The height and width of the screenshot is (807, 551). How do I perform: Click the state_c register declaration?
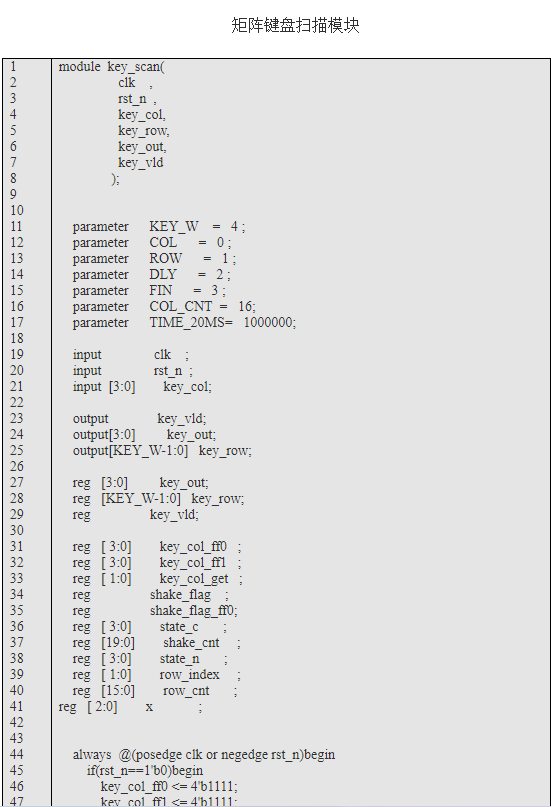[x=150, y=626]
